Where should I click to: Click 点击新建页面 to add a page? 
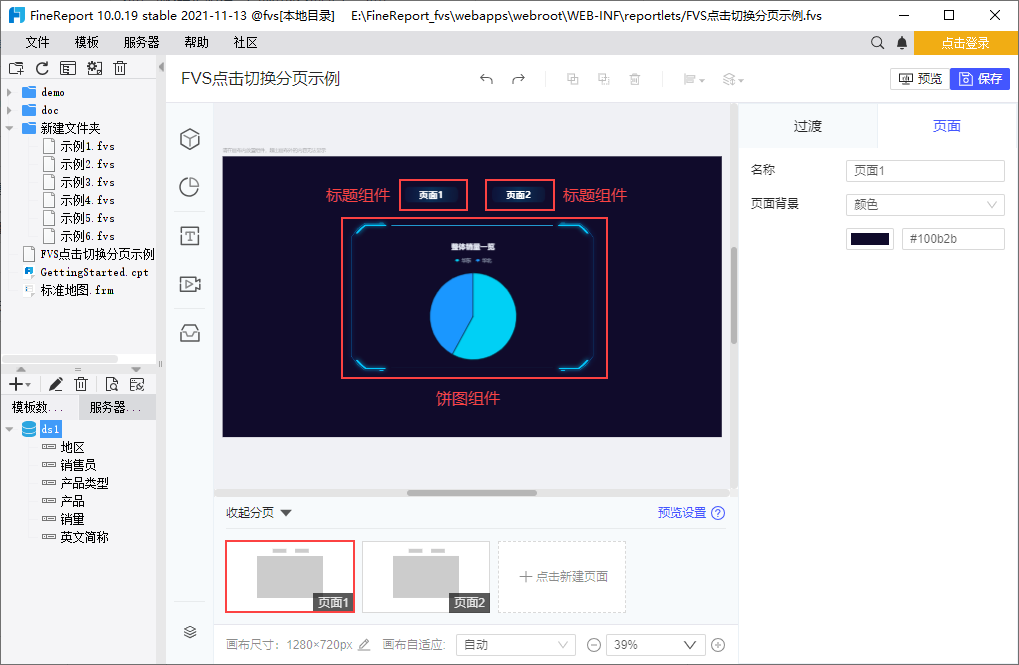562,577
